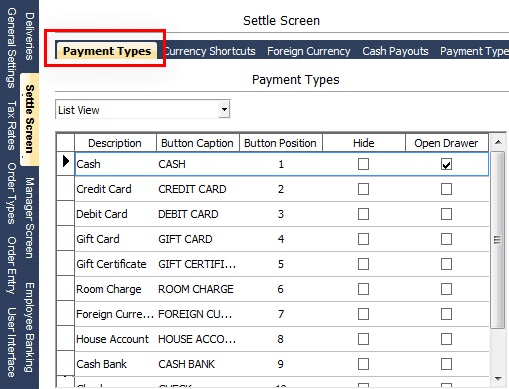Toggle Hide checkbox for Cash

pos(363,164)
